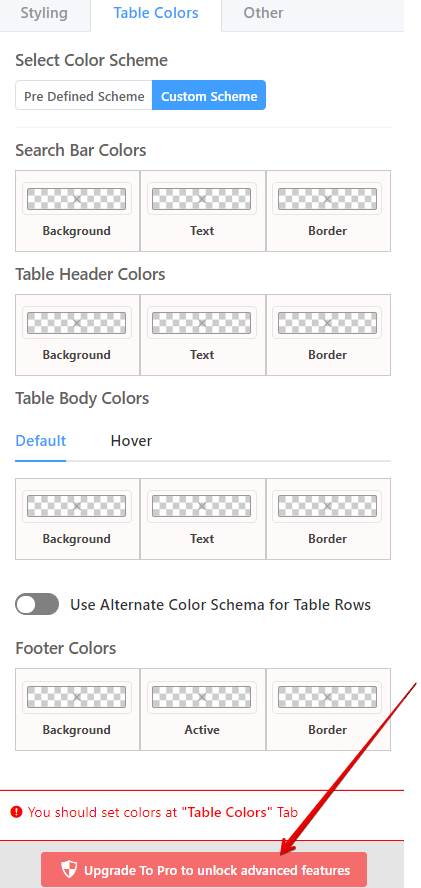421x888 pixels.
Task: Open the Other tab
Action: (x=263, y=13)
